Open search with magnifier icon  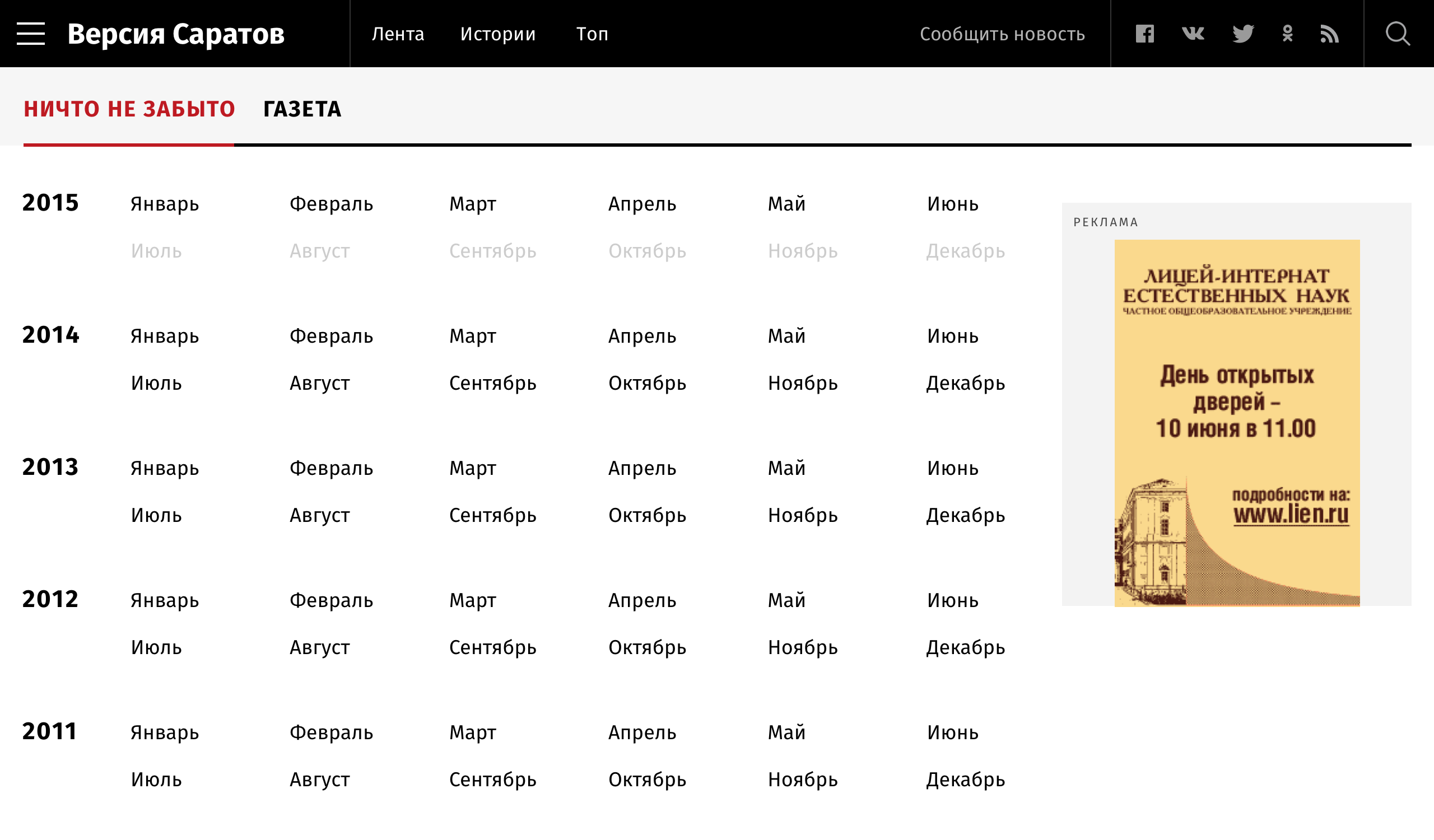coord(1397,34)
